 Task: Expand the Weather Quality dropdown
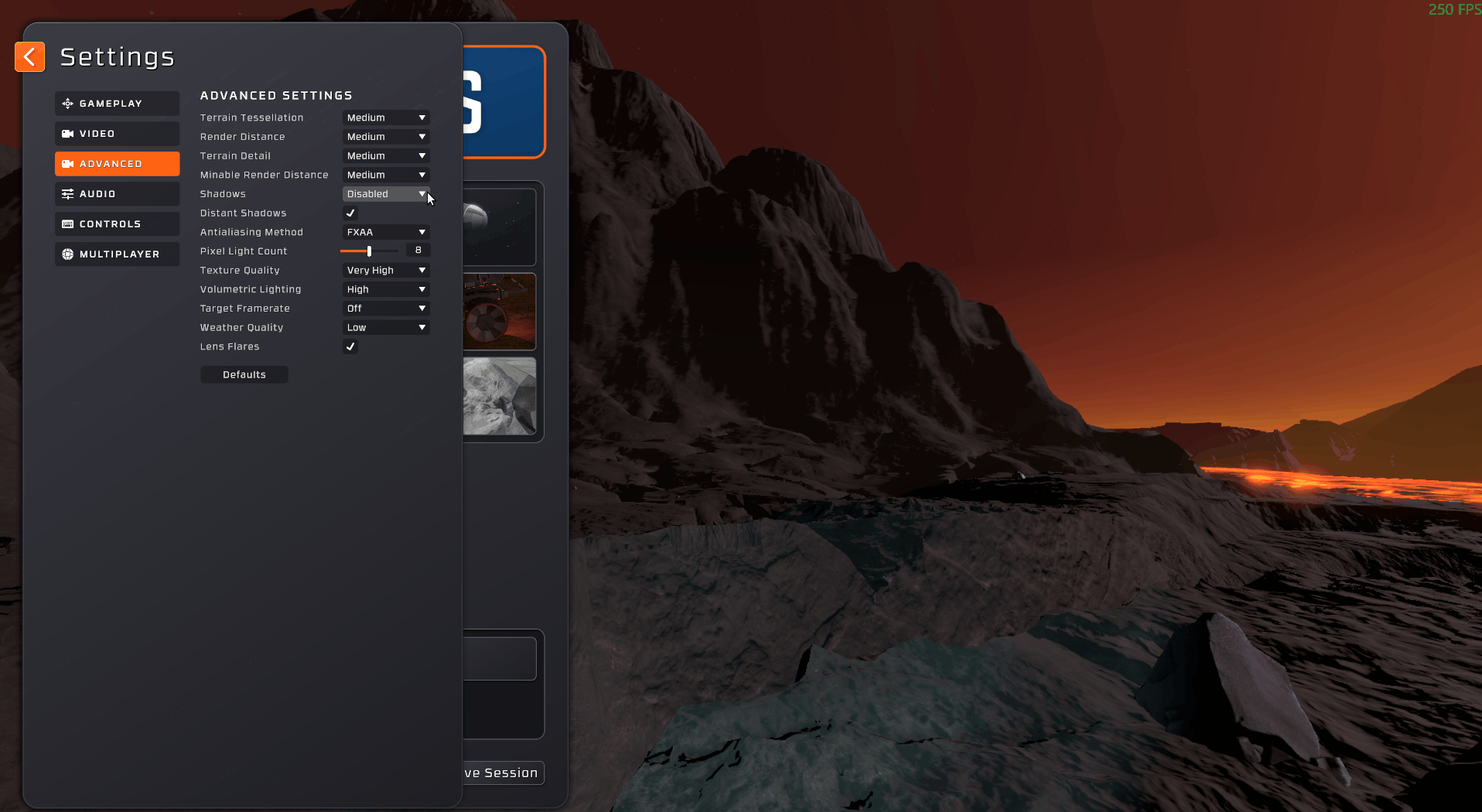coord(385,328)
